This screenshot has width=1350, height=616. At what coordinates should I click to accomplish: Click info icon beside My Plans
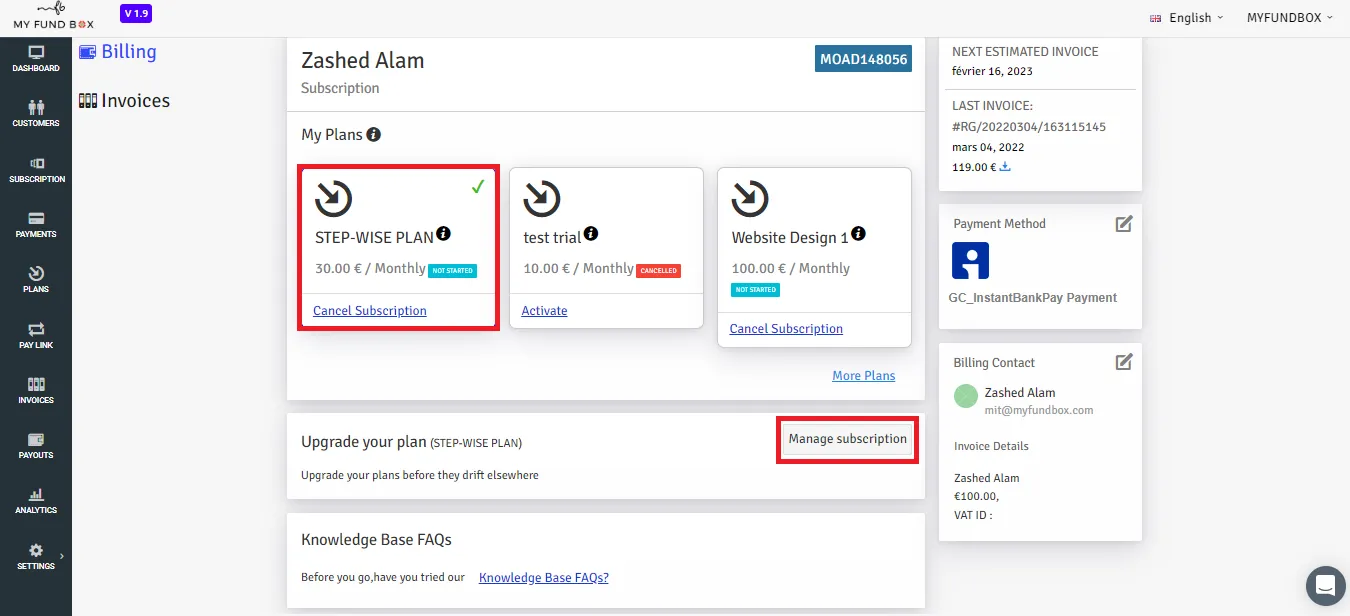[373, 134]
